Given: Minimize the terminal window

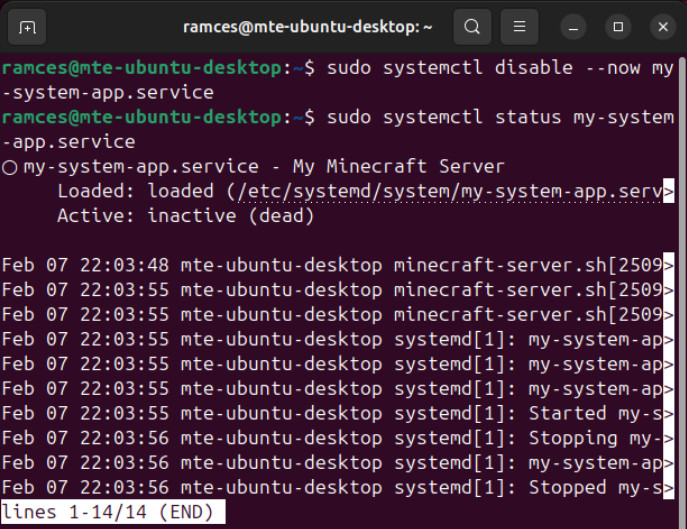Looking at the screenshot, I should point(573,27).
